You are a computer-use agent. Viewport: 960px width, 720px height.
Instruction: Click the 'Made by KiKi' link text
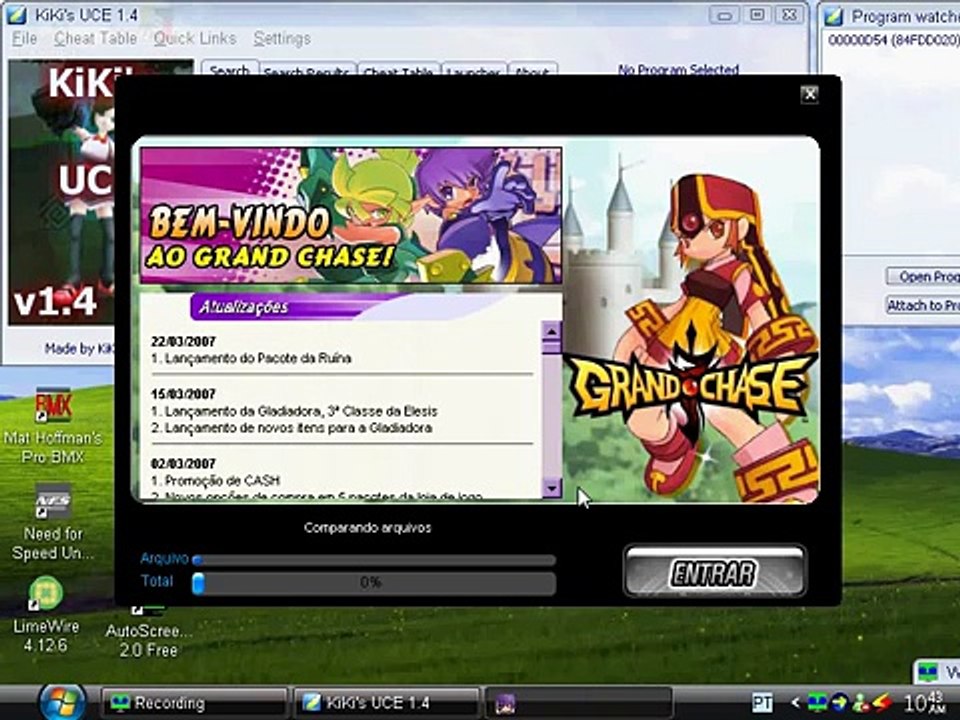coord(80,349)
